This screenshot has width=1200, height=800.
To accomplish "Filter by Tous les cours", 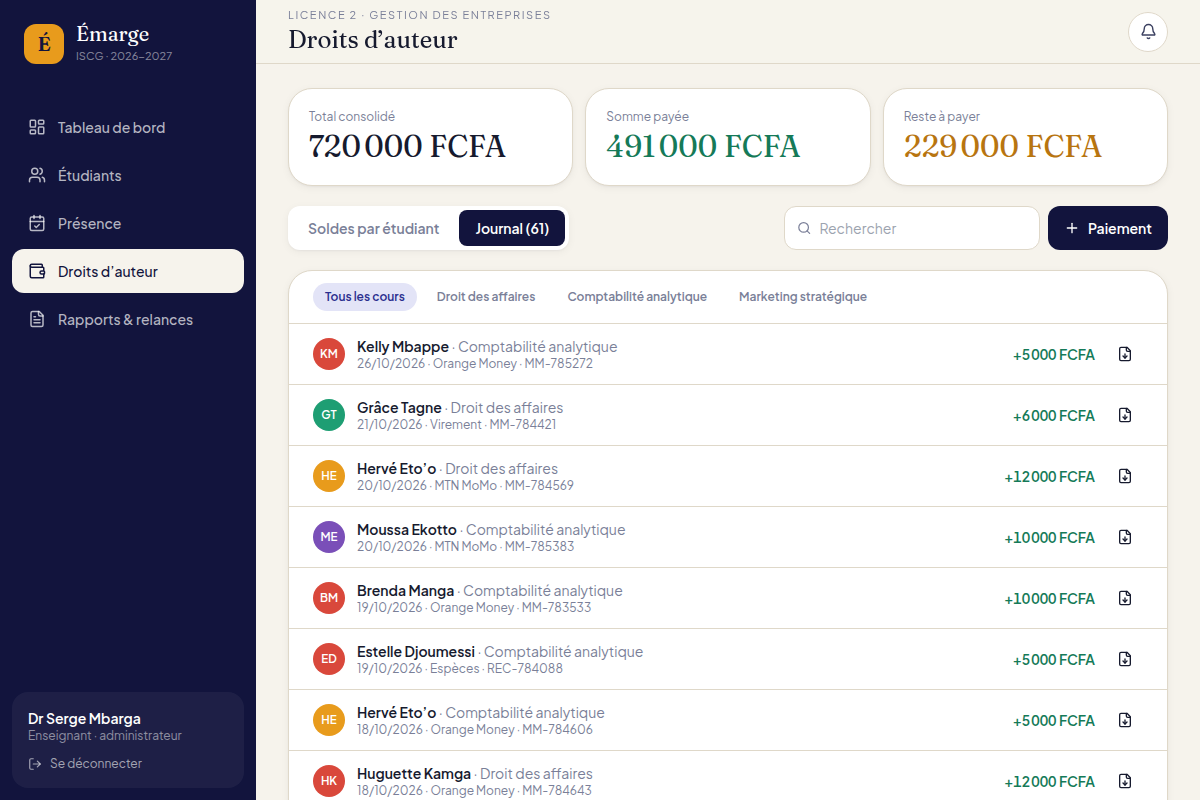I will (364, 297).
